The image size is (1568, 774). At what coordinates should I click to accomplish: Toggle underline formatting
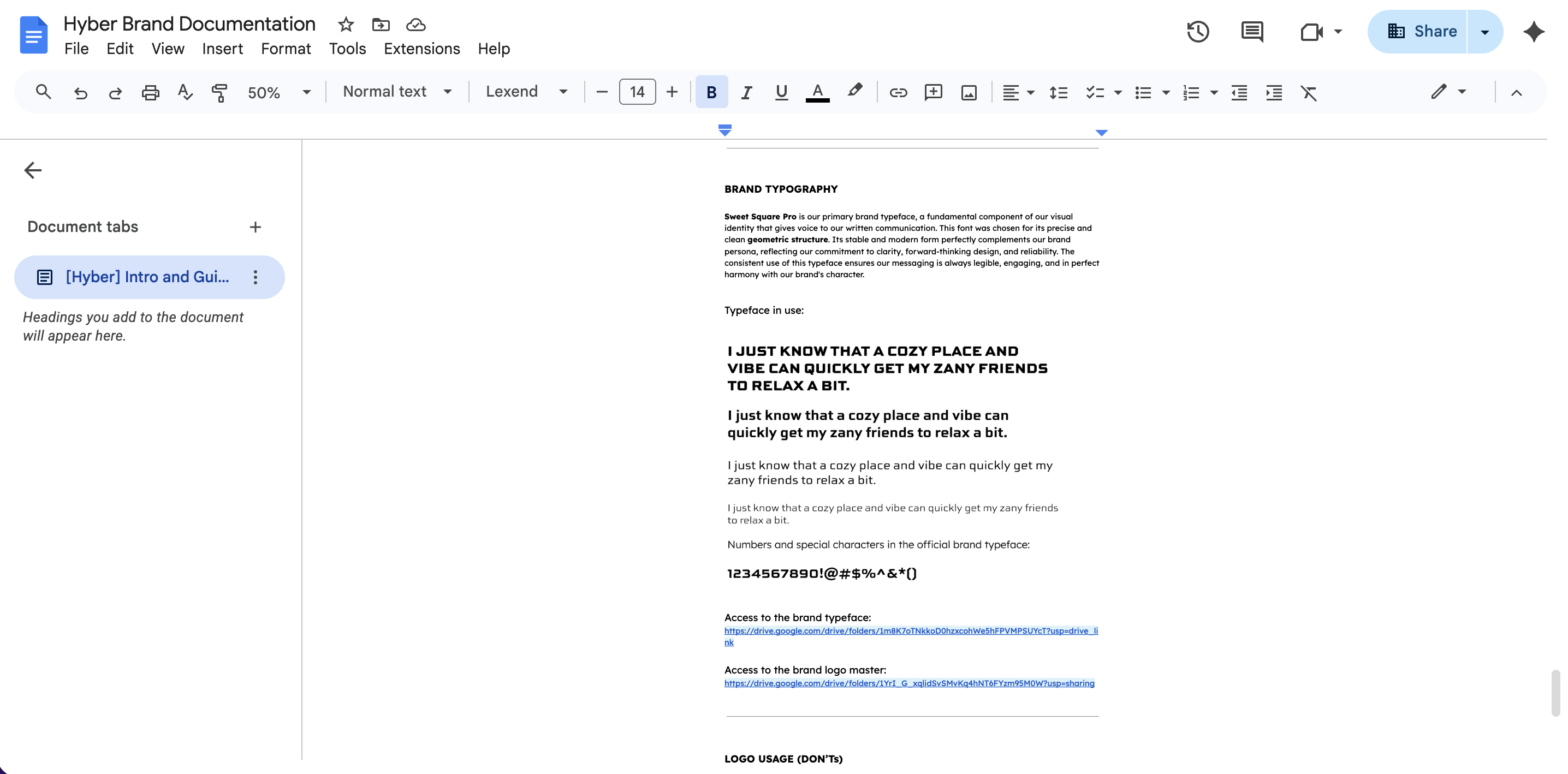tap(782, 92)
